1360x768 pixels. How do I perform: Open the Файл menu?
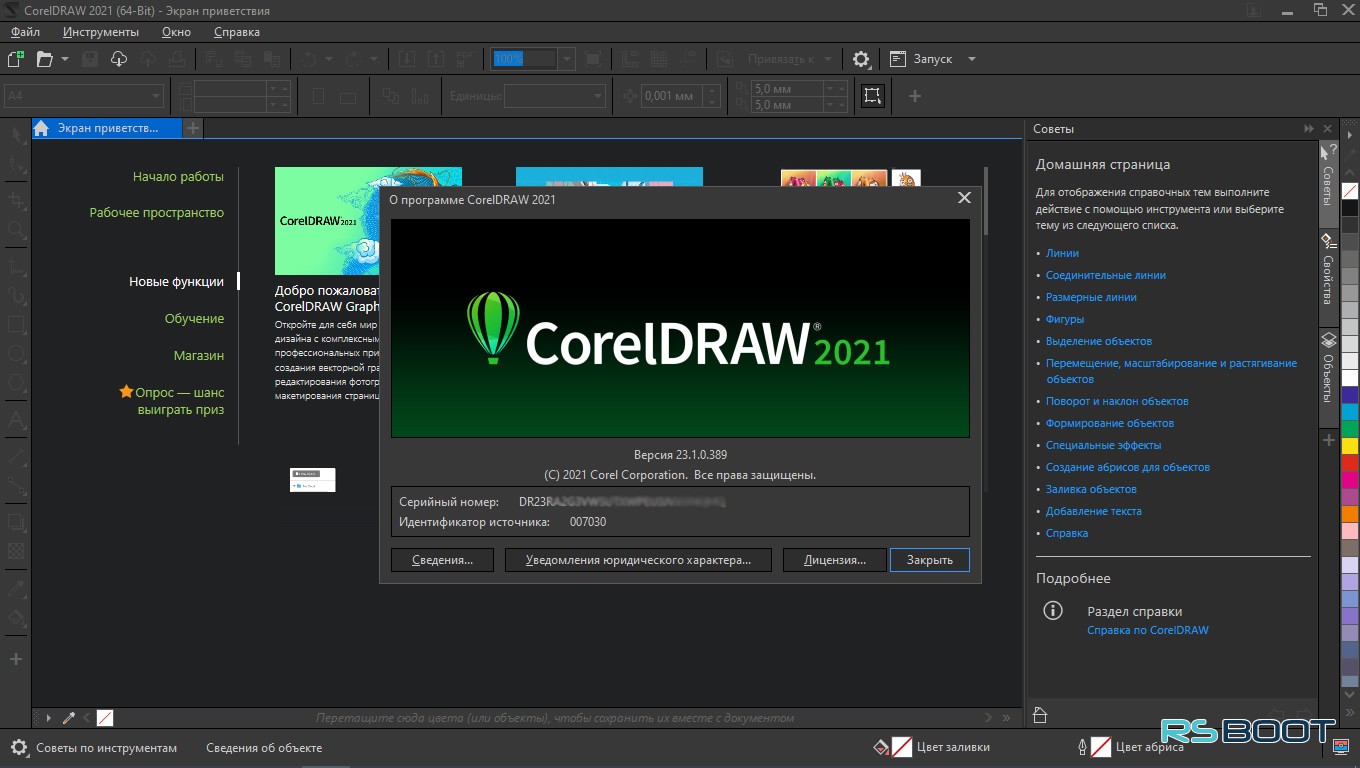point(26,32)
